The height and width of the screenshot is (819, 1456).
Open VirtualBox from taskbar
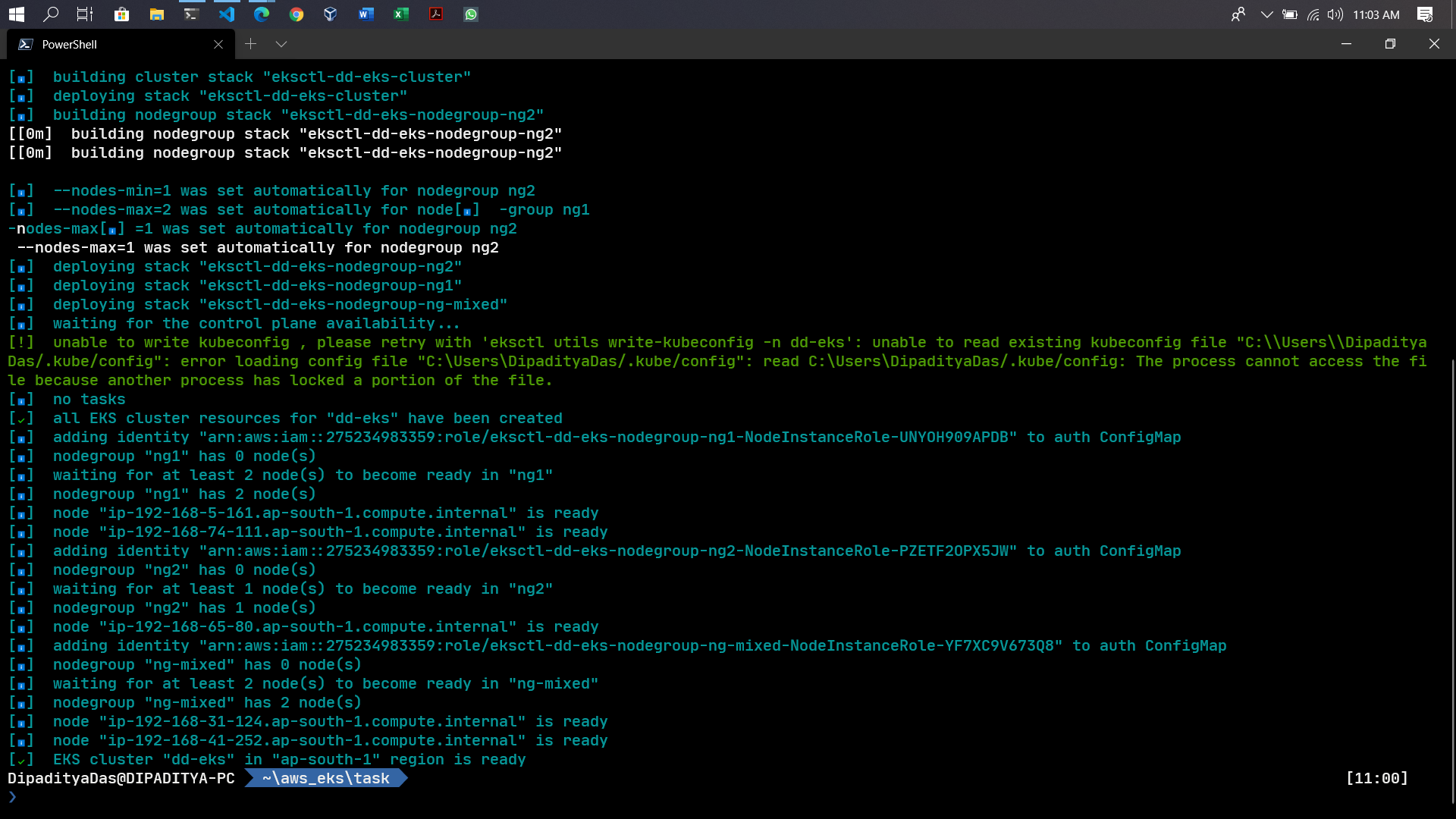pyautogui.click(x=331, y=14)
